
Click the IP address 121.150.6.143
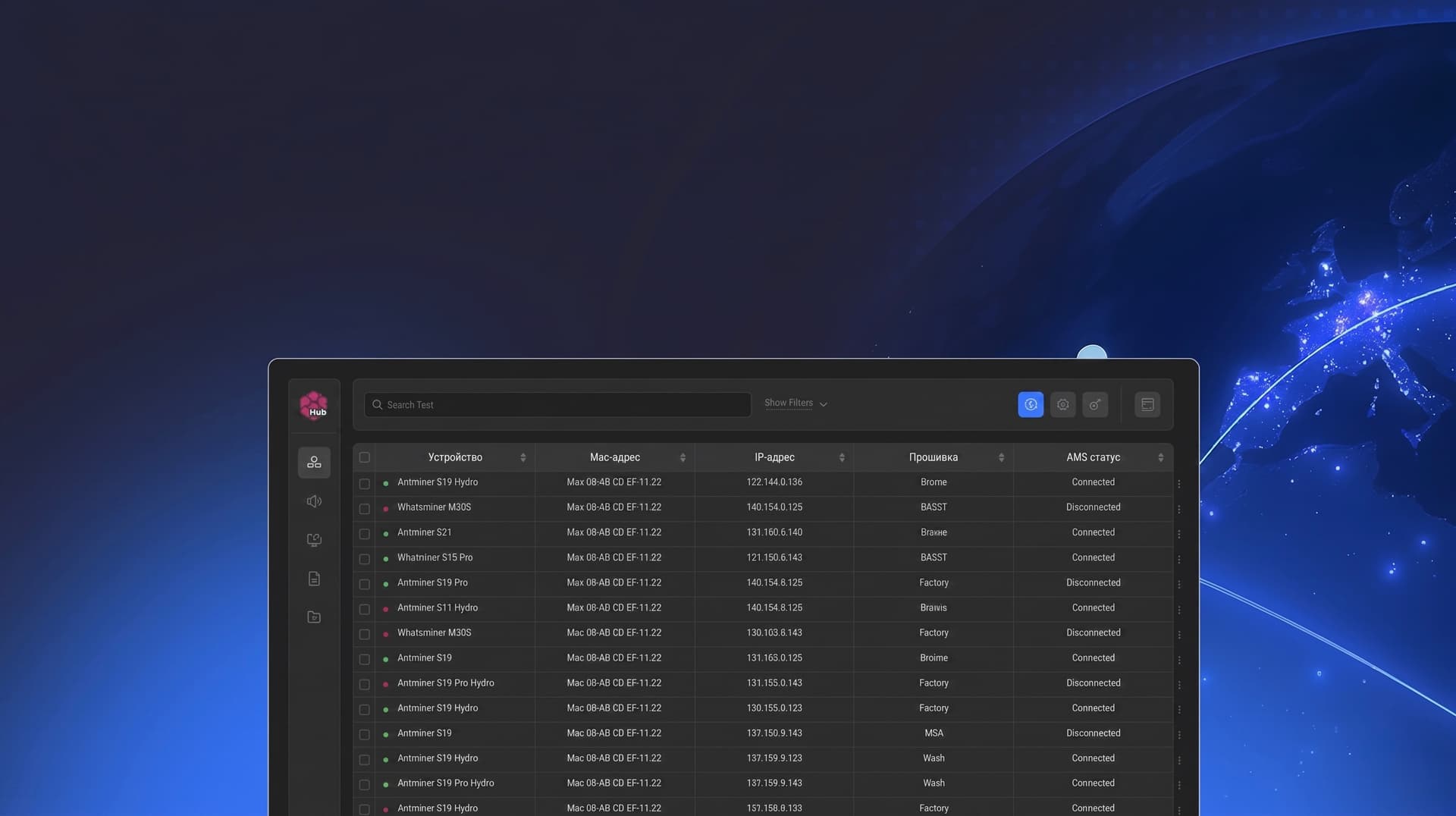tap(774, 557)
